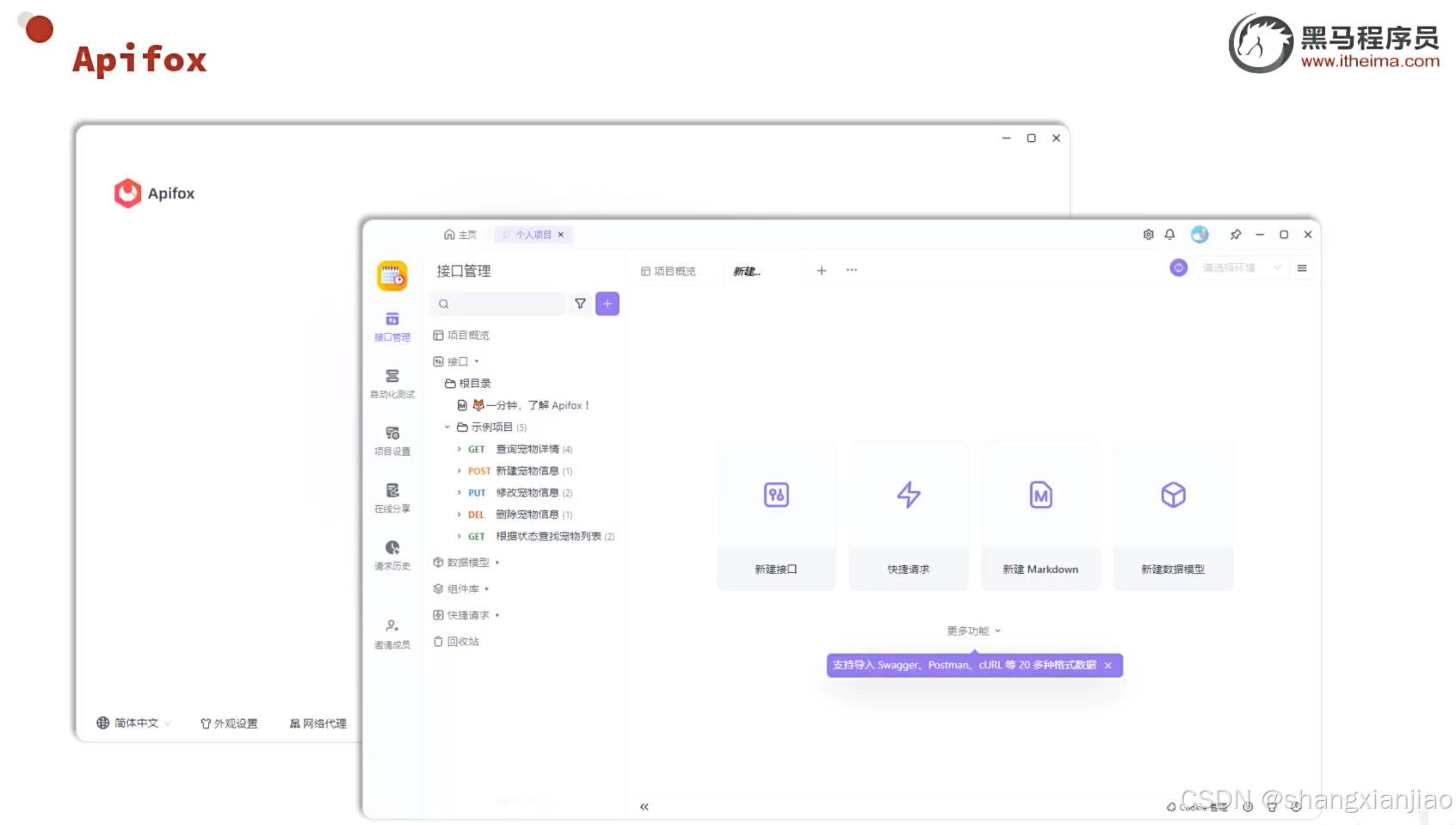Select the 根目录 folder
Image resolution: width=1456 pixels, height=825 pixels.
tap(468, 384)
